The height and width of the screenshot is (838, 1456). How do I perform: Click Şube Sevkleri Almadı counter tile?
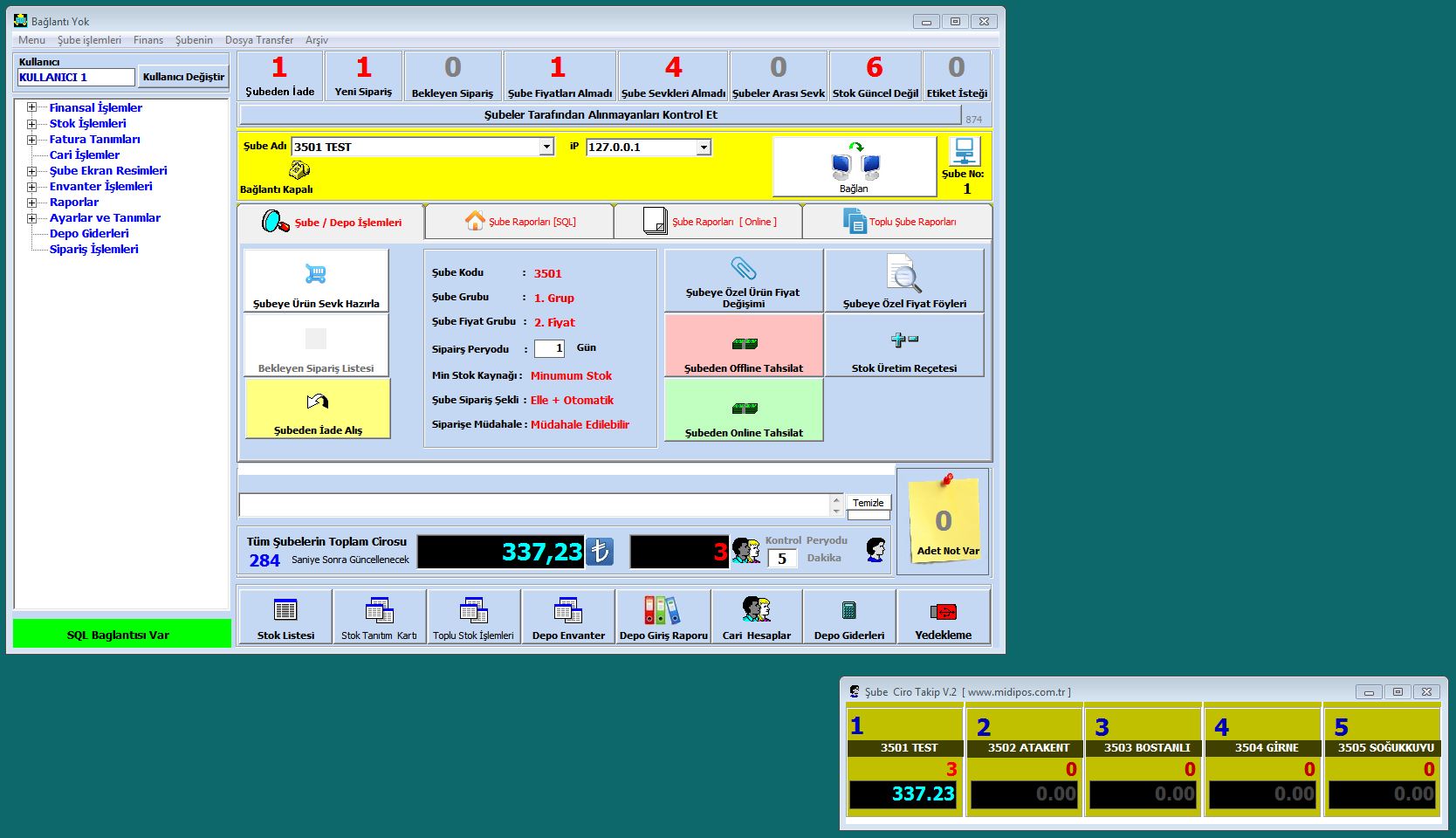[x=673, y=76]
